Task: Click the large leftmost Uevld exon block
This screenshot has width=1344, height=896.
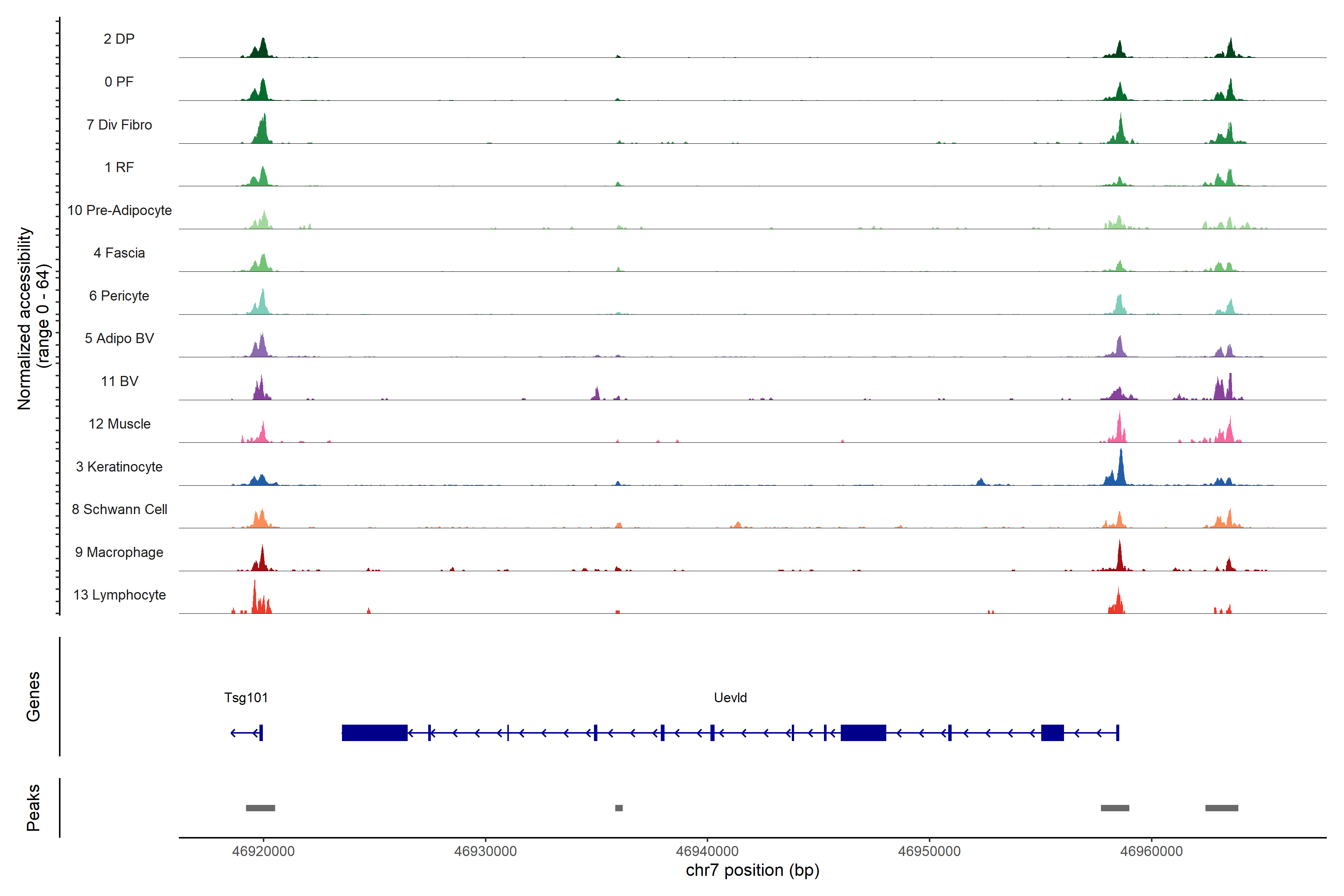Action: click(374, 732)
